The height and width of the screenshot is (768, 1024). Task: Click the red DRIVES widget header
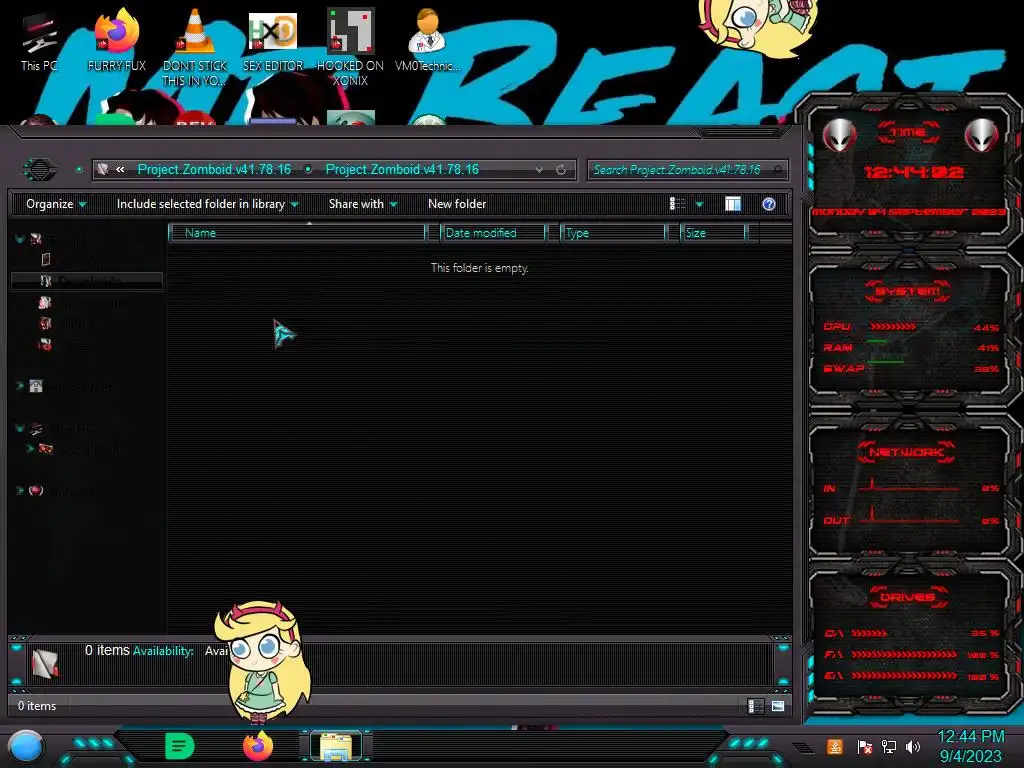point(908,597)
